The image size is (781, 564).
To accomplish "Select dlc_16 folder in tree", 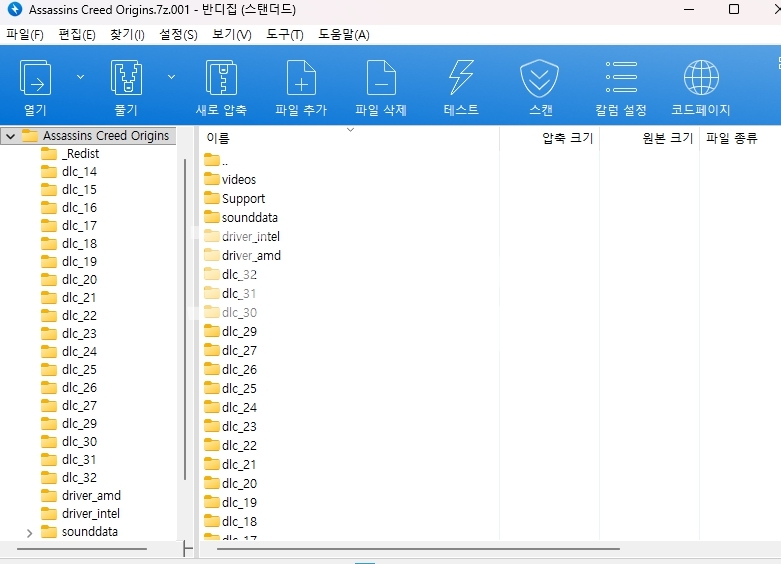I will (69, 208).
